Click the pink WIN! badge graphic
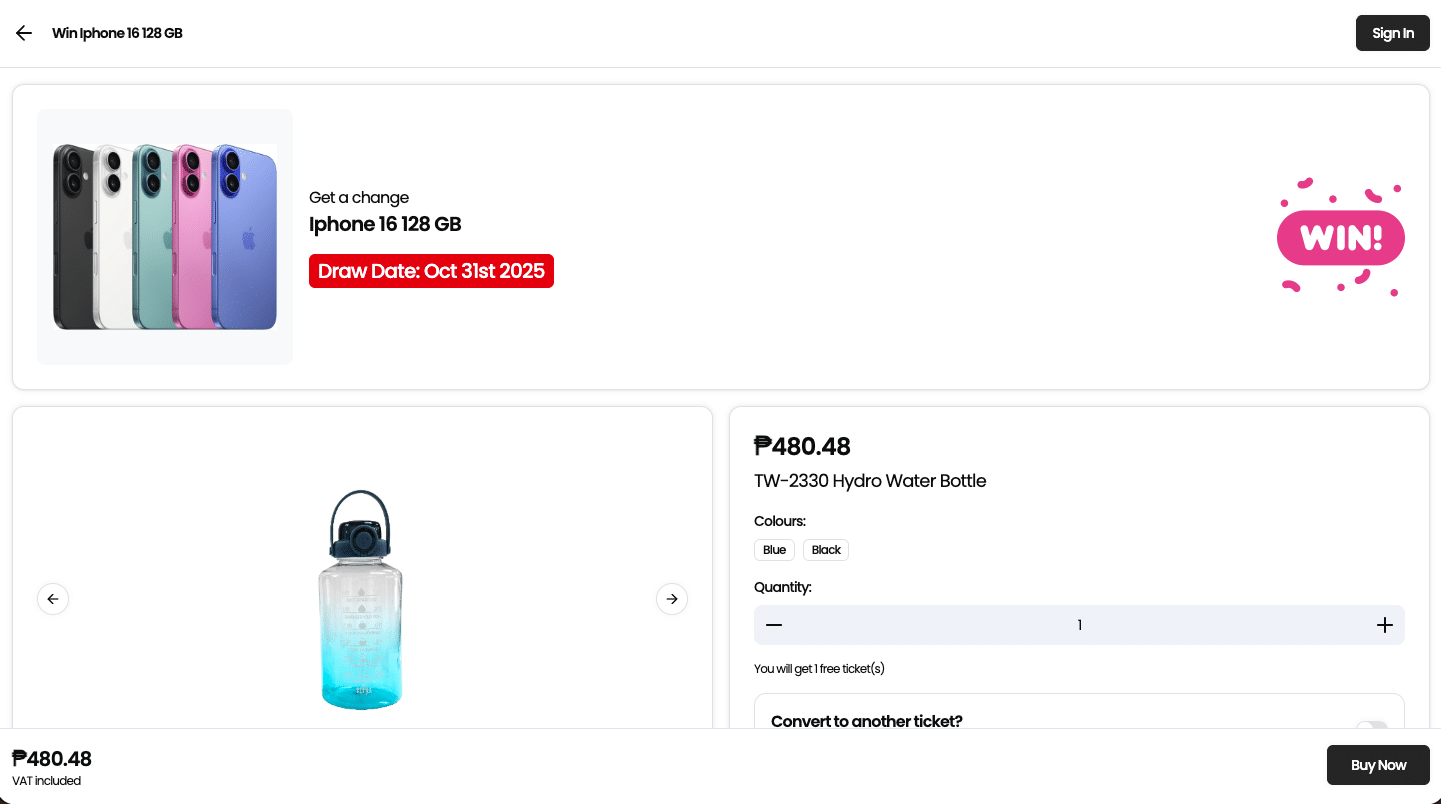 [x=1340, y=237]
